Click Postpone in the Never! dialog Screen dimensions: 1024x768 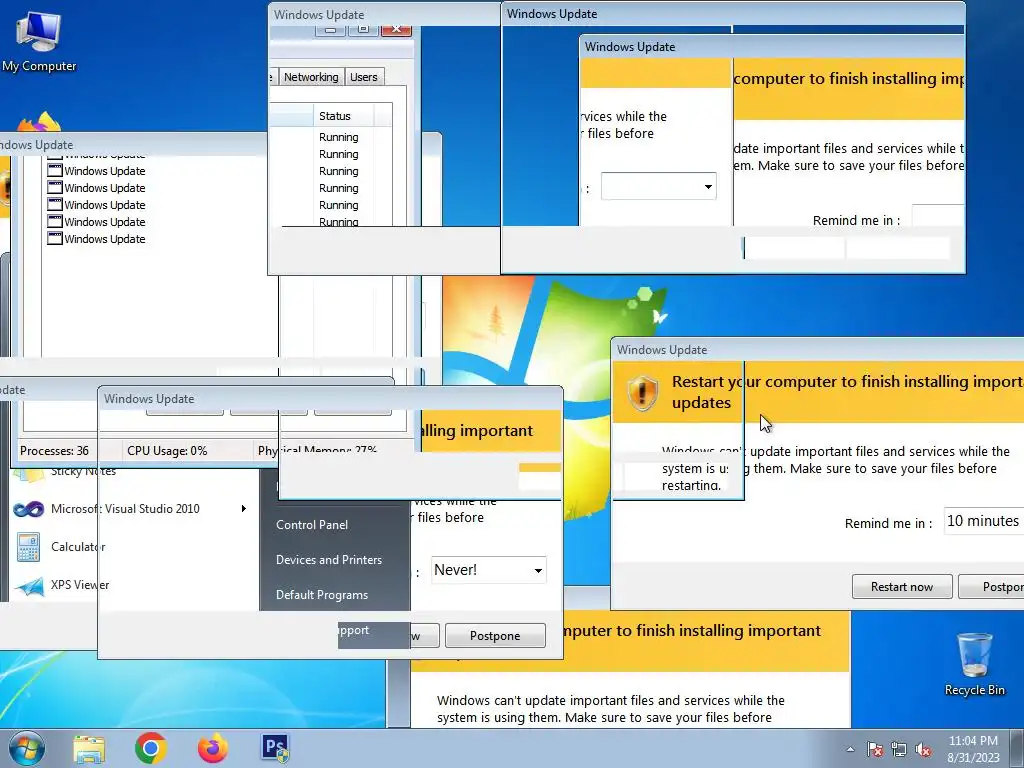[495, 635]
